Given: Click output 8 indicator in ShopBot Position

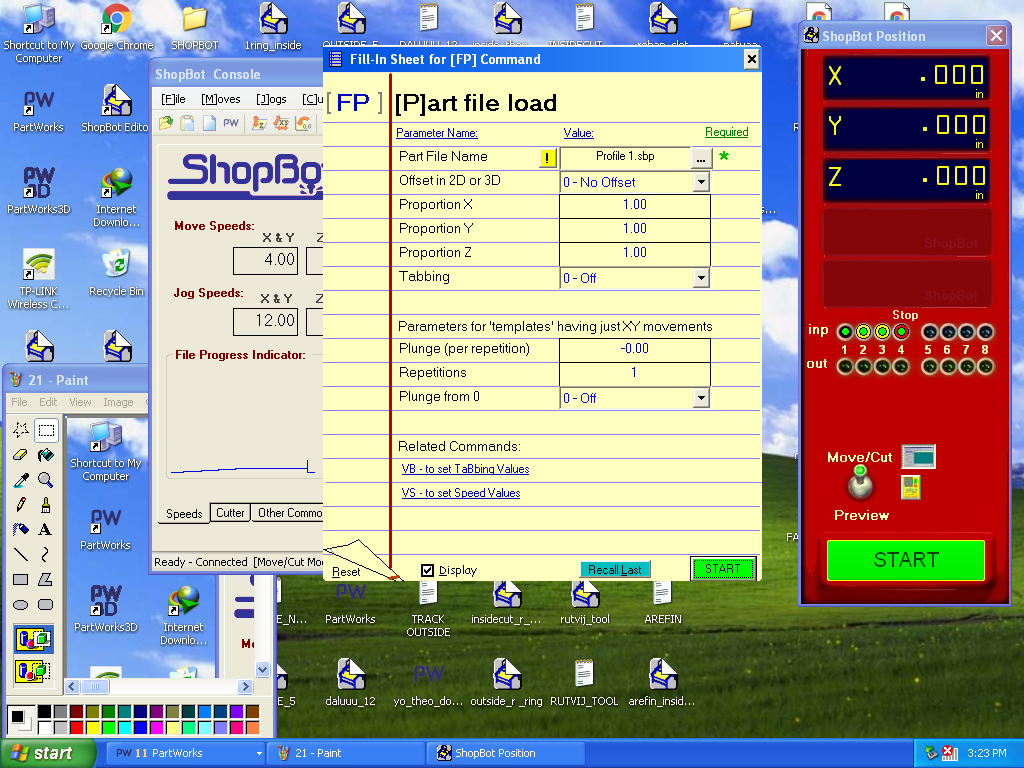Looking at the screenshot, I should click(x=985, y=367).
